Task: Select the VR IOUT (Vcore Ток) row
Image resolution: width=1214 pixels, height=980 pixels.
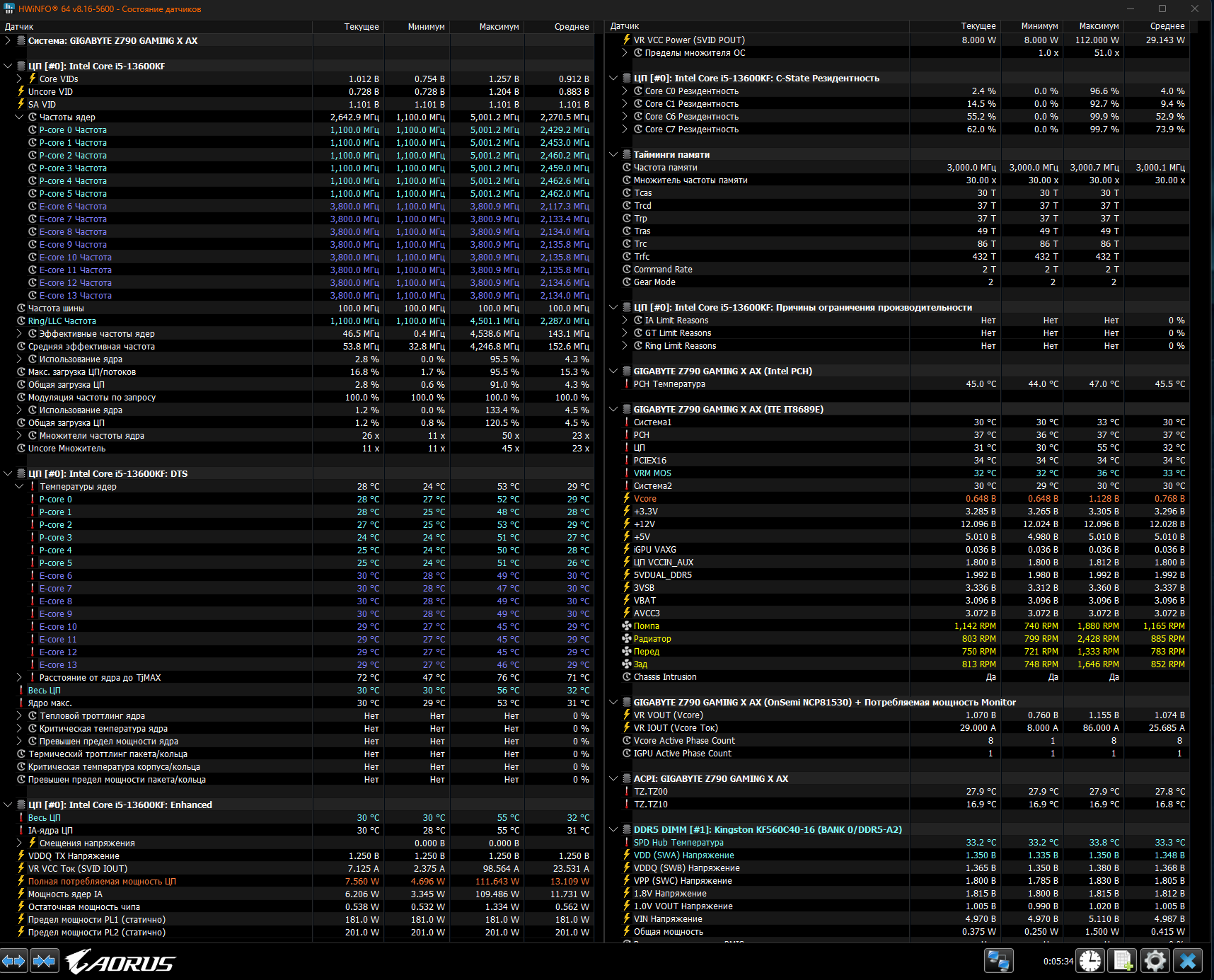Action: [x=898, y=727]
